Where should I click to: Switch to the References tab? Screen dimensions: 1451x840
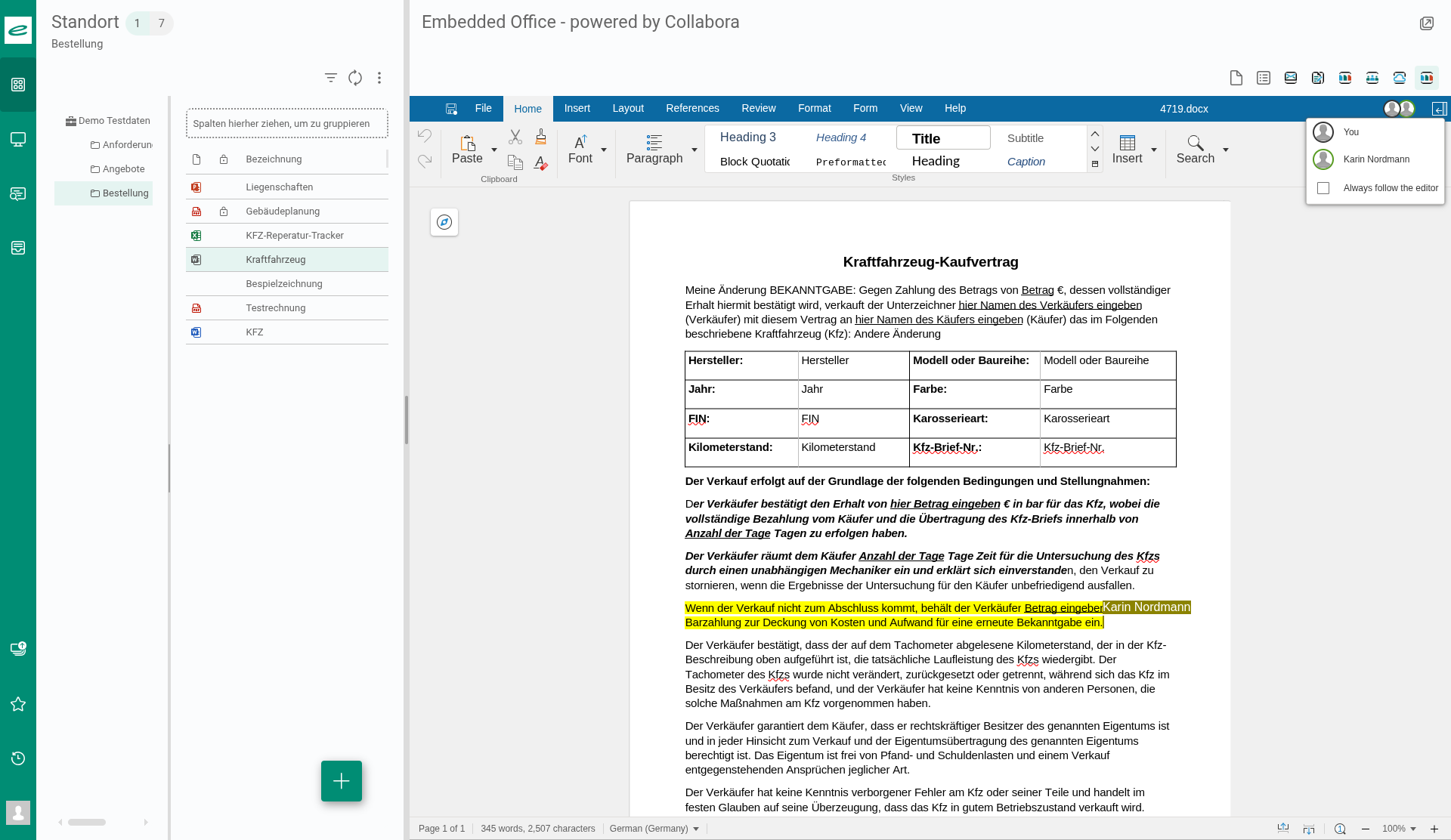(692, 109)
